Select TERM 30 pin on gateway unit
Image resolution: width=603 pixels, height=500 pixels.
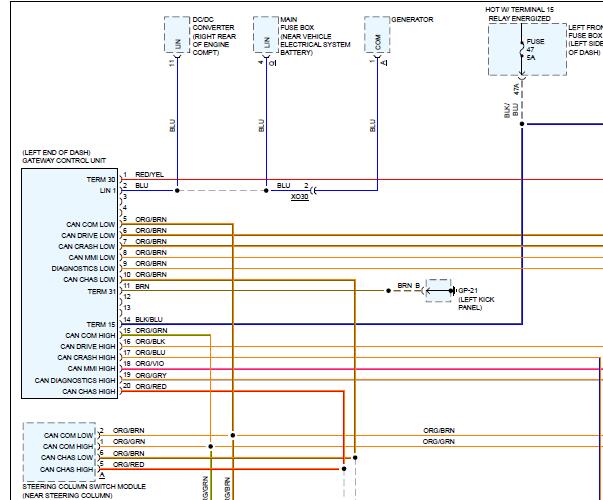click(101, 180)
